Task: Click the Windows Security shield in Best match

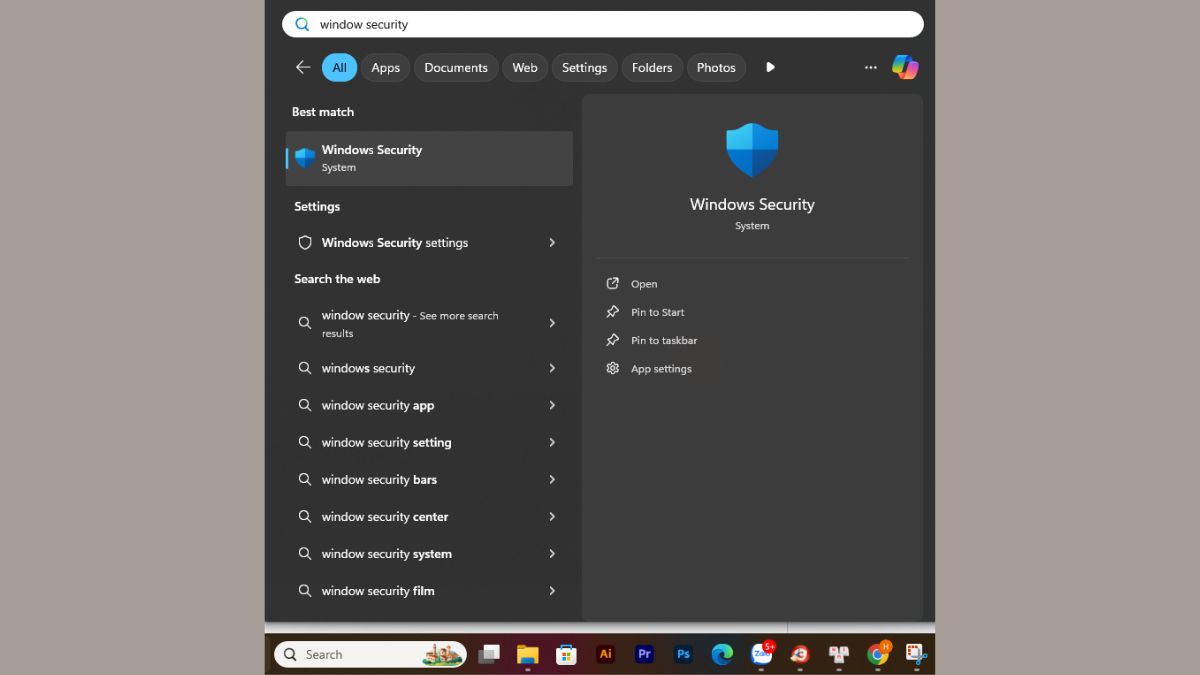Action: (x=305, y=158)
